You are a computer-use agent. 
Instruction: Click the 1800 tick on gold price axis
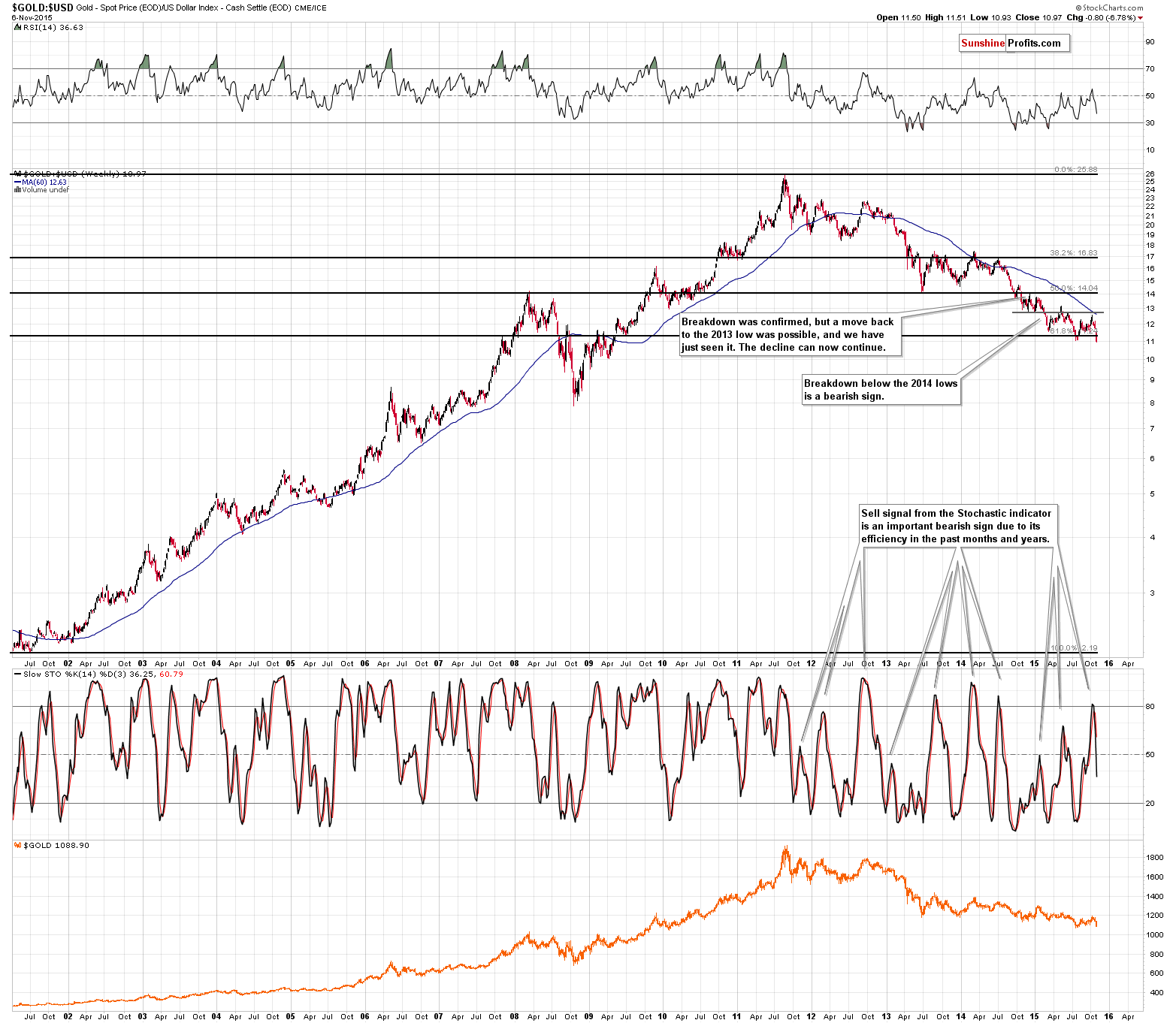coord(1155,857)
